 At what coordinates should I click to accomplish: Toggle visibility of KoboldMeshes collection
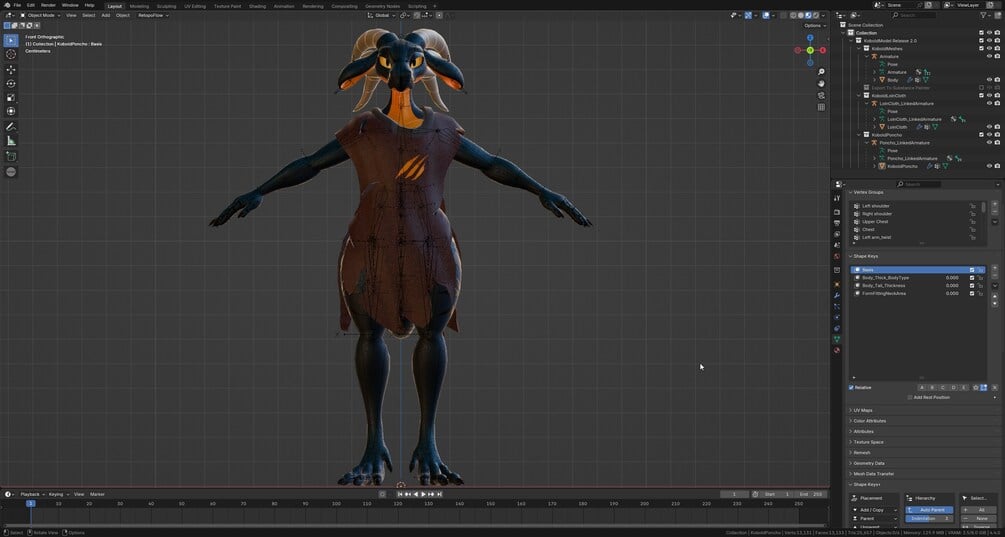[x=988, y=49]
